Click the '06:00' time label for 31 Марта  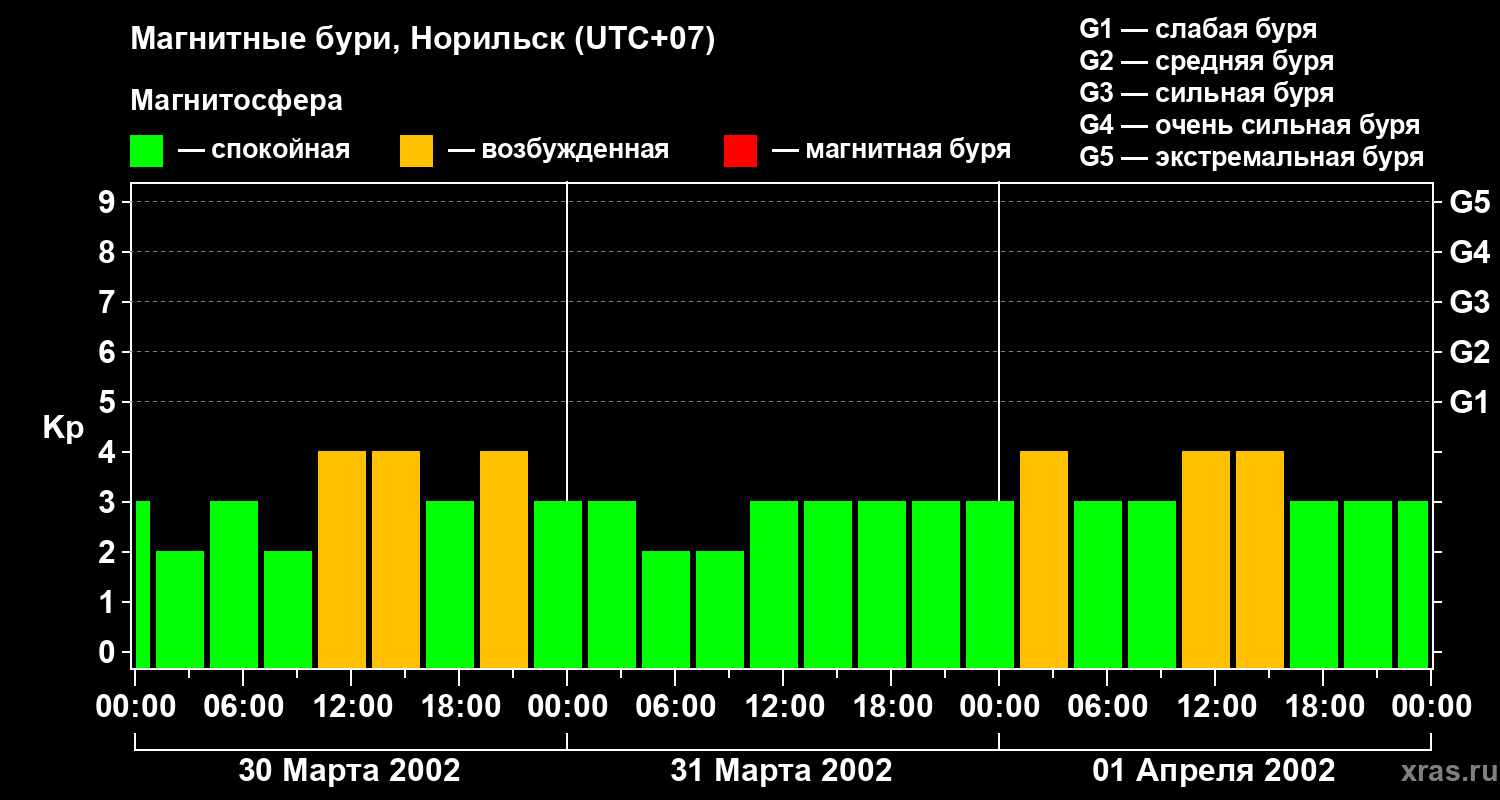coord(674,707)
